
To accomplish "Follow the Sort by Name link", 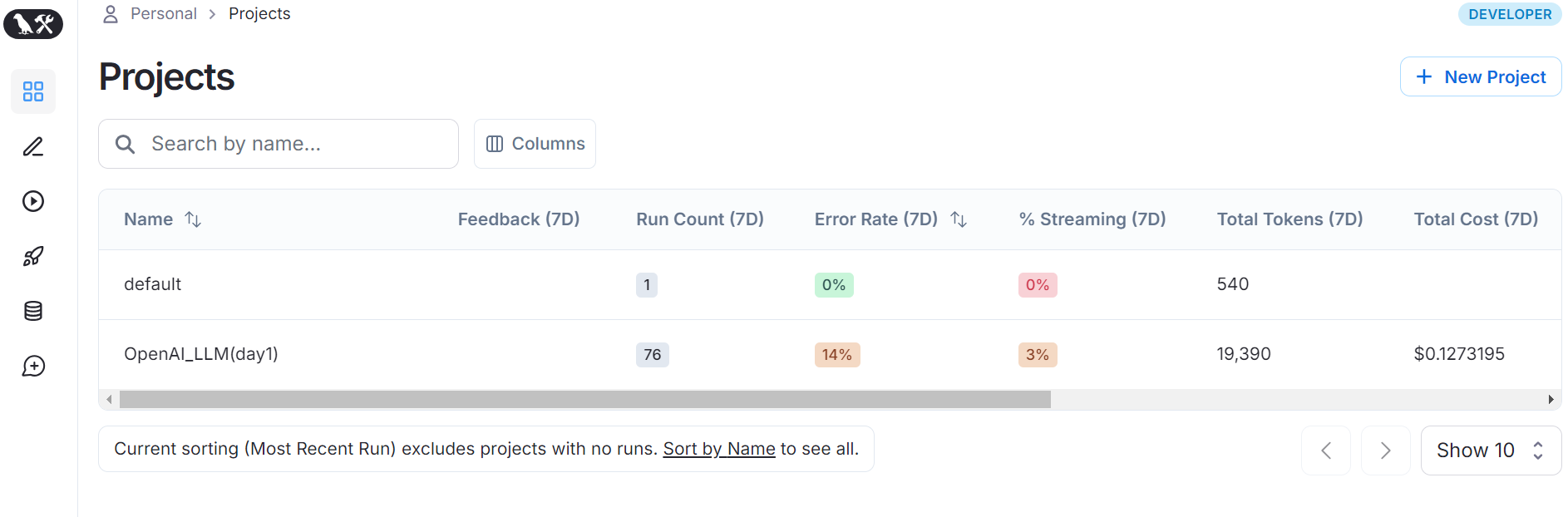I will point(719,449).
